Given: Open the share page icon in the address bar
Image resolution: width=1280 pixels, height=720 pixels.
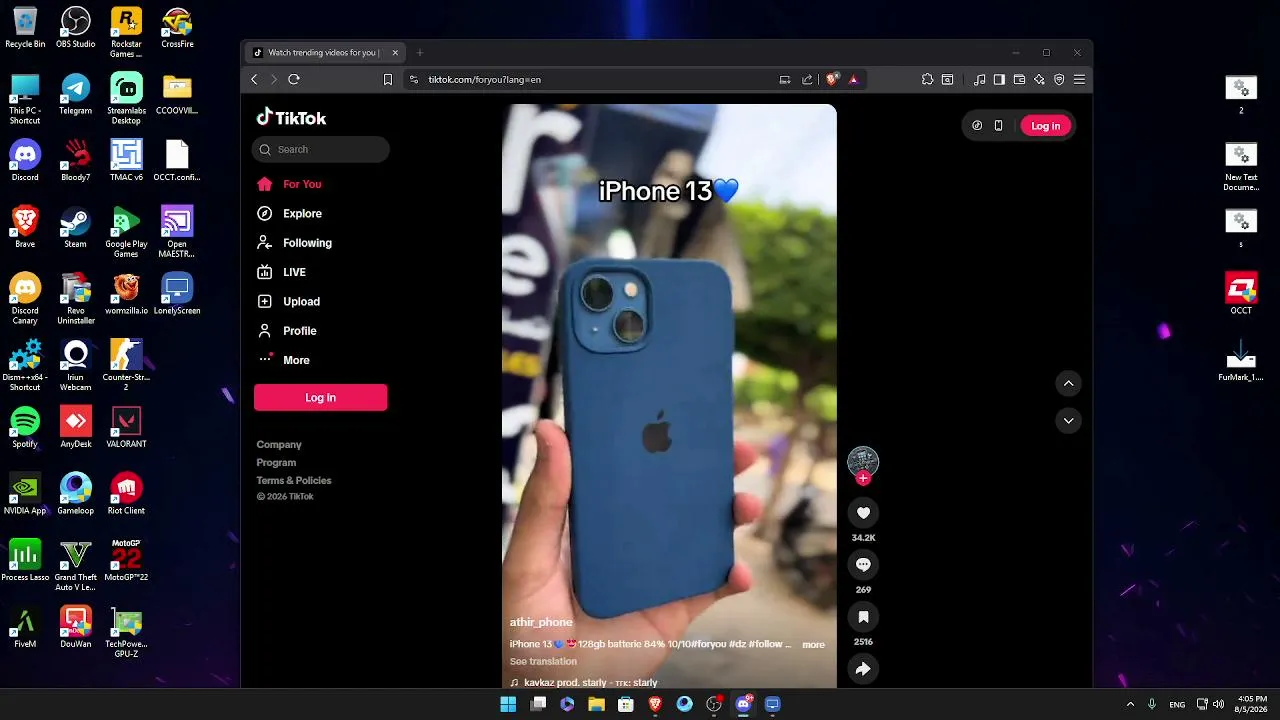Looking at the screenshot, I should coord(807,79).
